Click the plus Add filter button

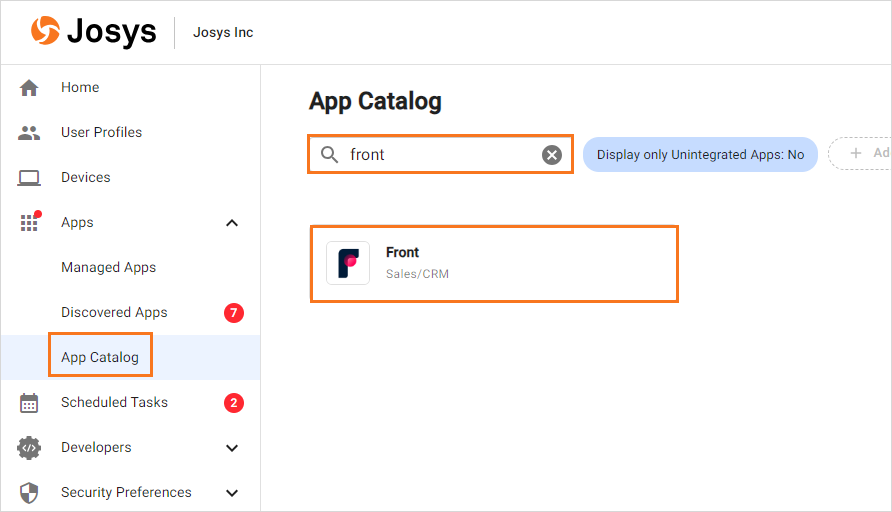tap(860, 153)
